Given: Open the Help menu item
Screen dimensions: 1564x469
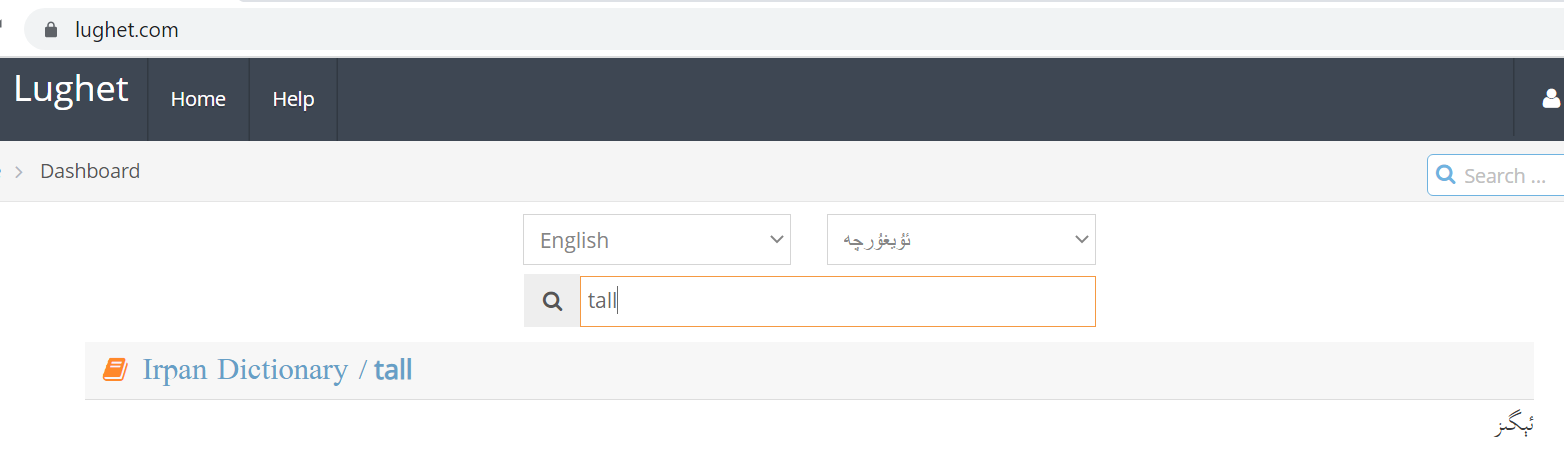Looking at the screenshot, I should click(x=293, y=99).
